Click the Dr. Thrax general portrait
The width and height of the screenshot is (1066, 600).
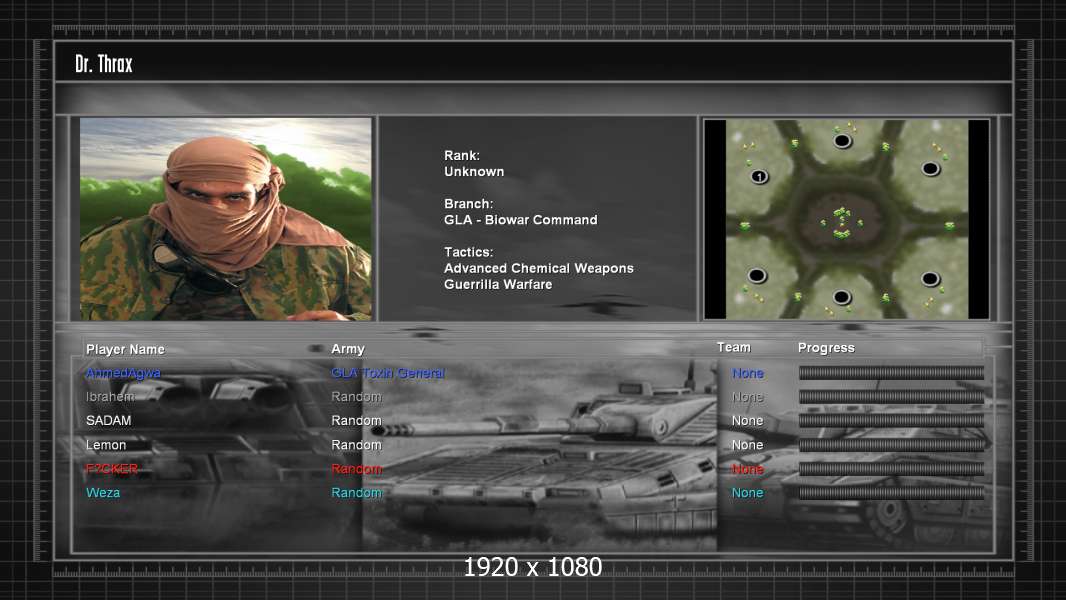pyautogui.click(x=226, y=219)
